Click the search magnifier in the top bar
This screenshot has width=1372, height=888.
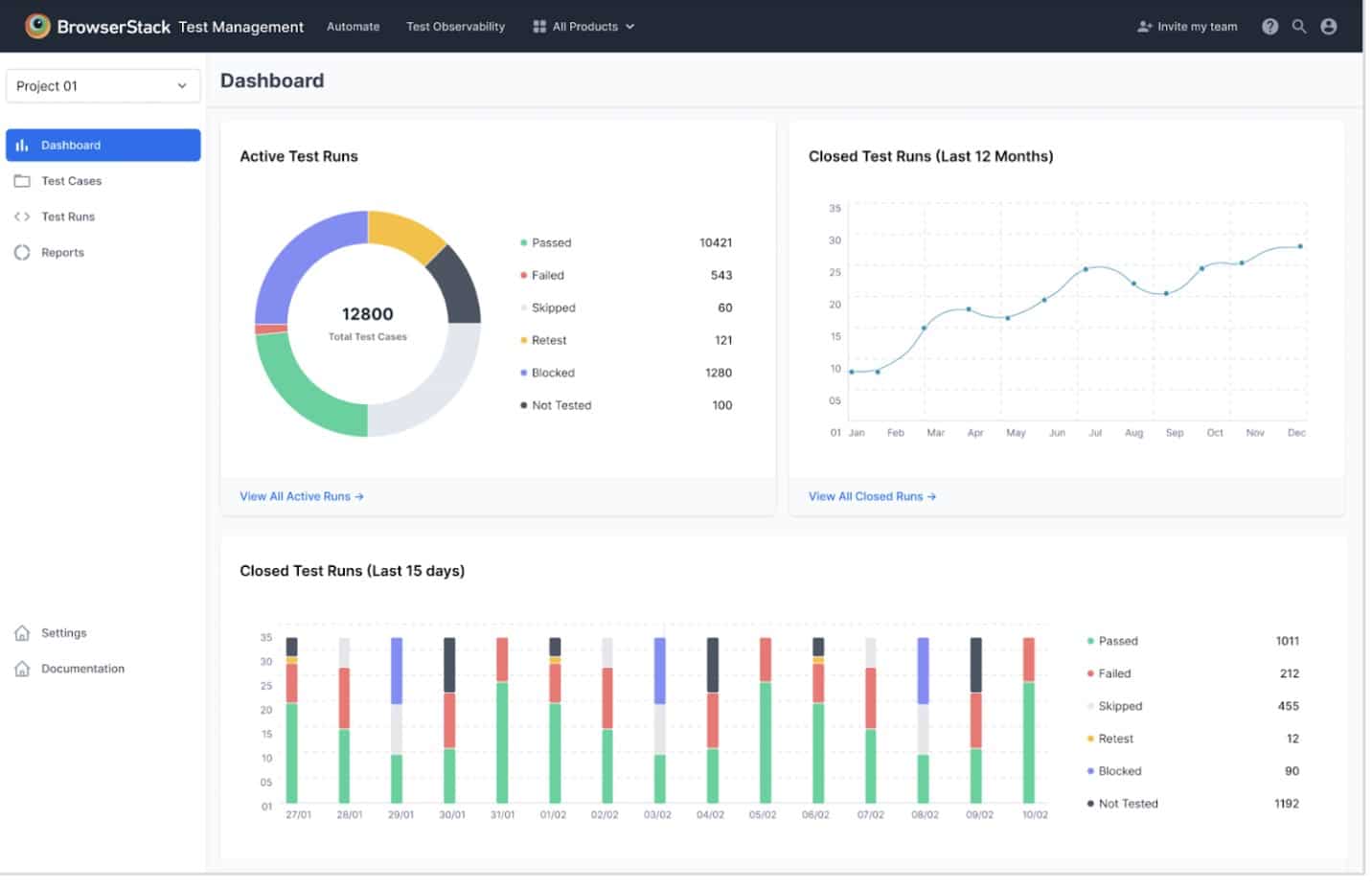click(1299, 26)
